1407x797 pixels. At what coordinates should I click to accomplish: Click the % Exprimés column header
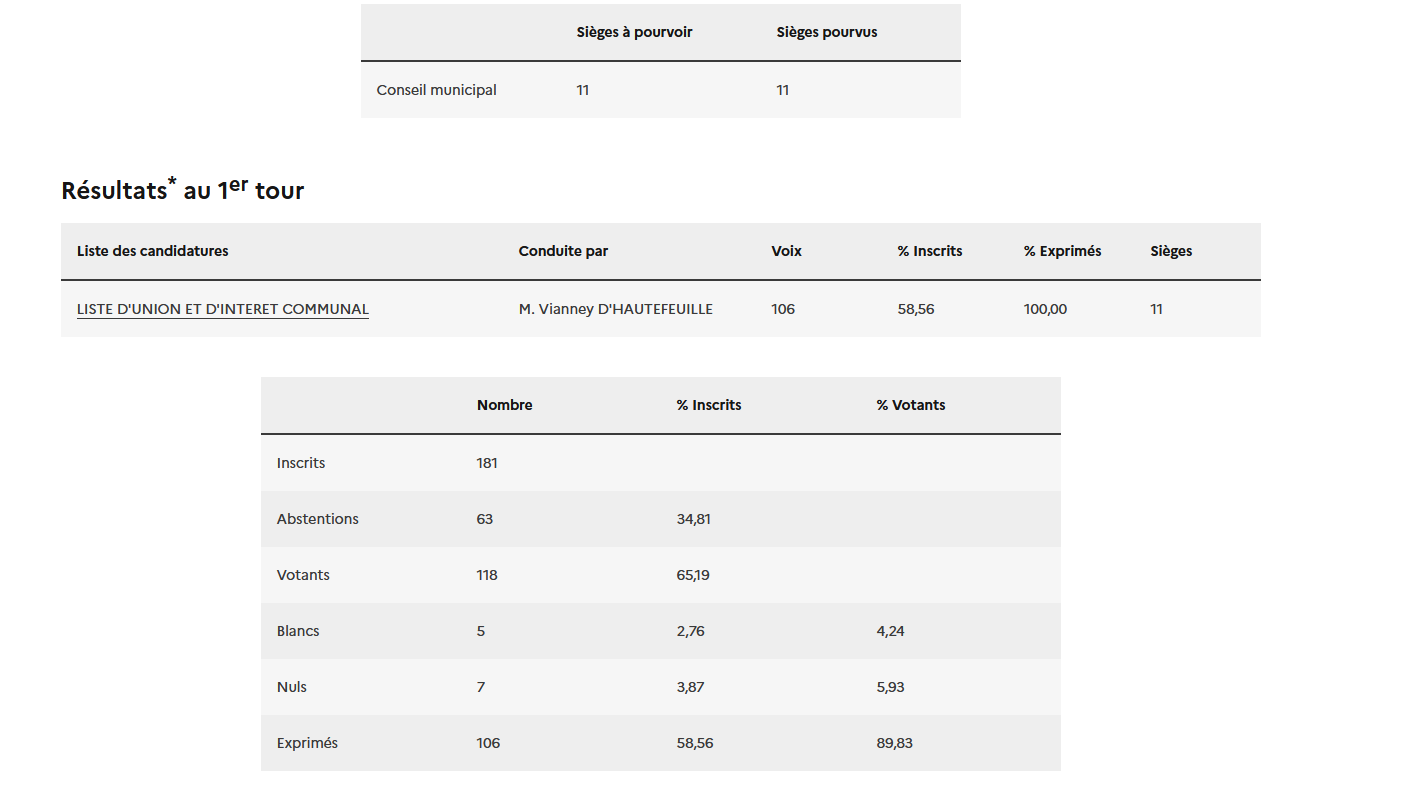[x=1062, y=251]
